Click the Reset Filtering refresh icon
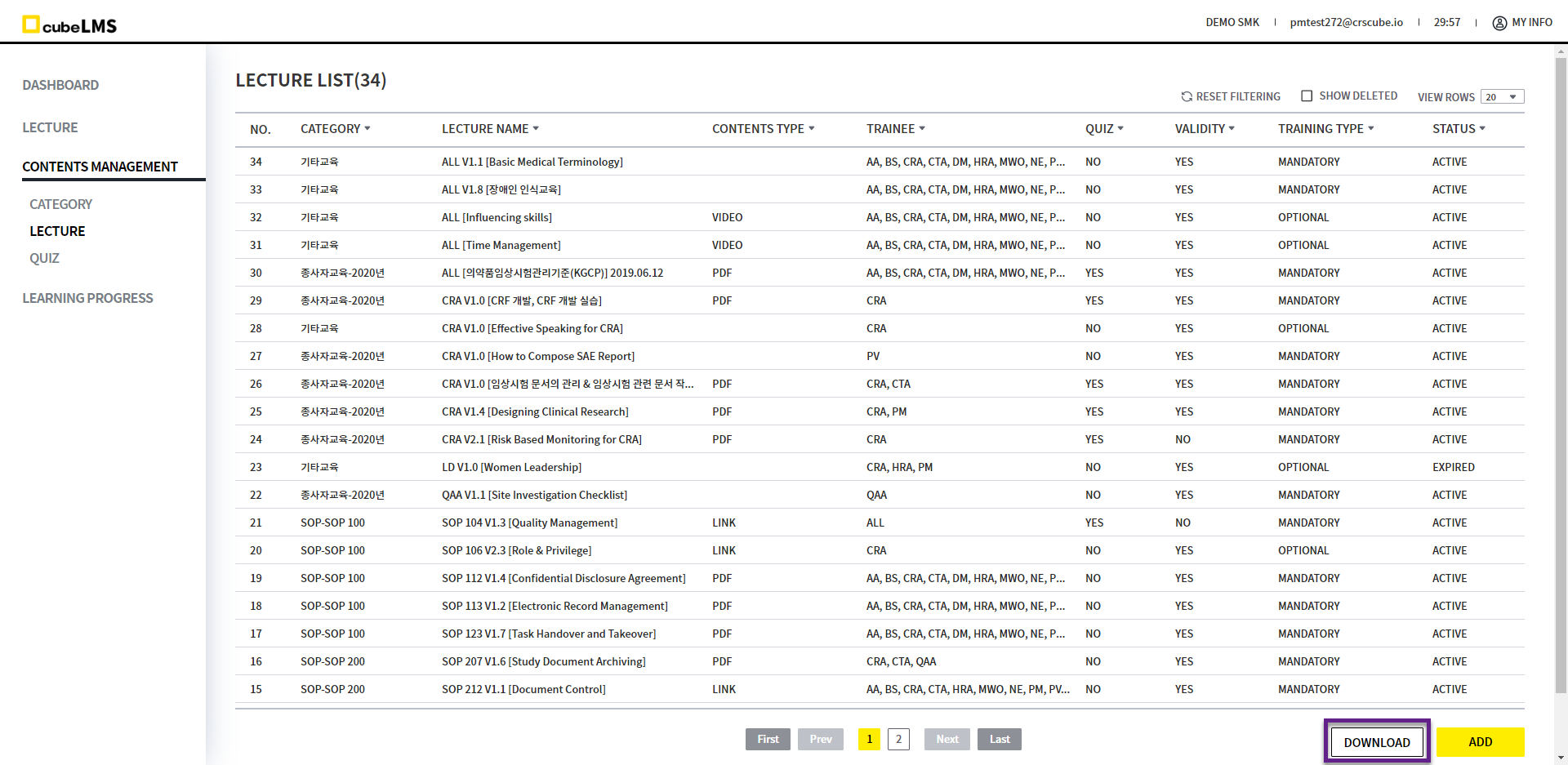 coord(1187,96)
